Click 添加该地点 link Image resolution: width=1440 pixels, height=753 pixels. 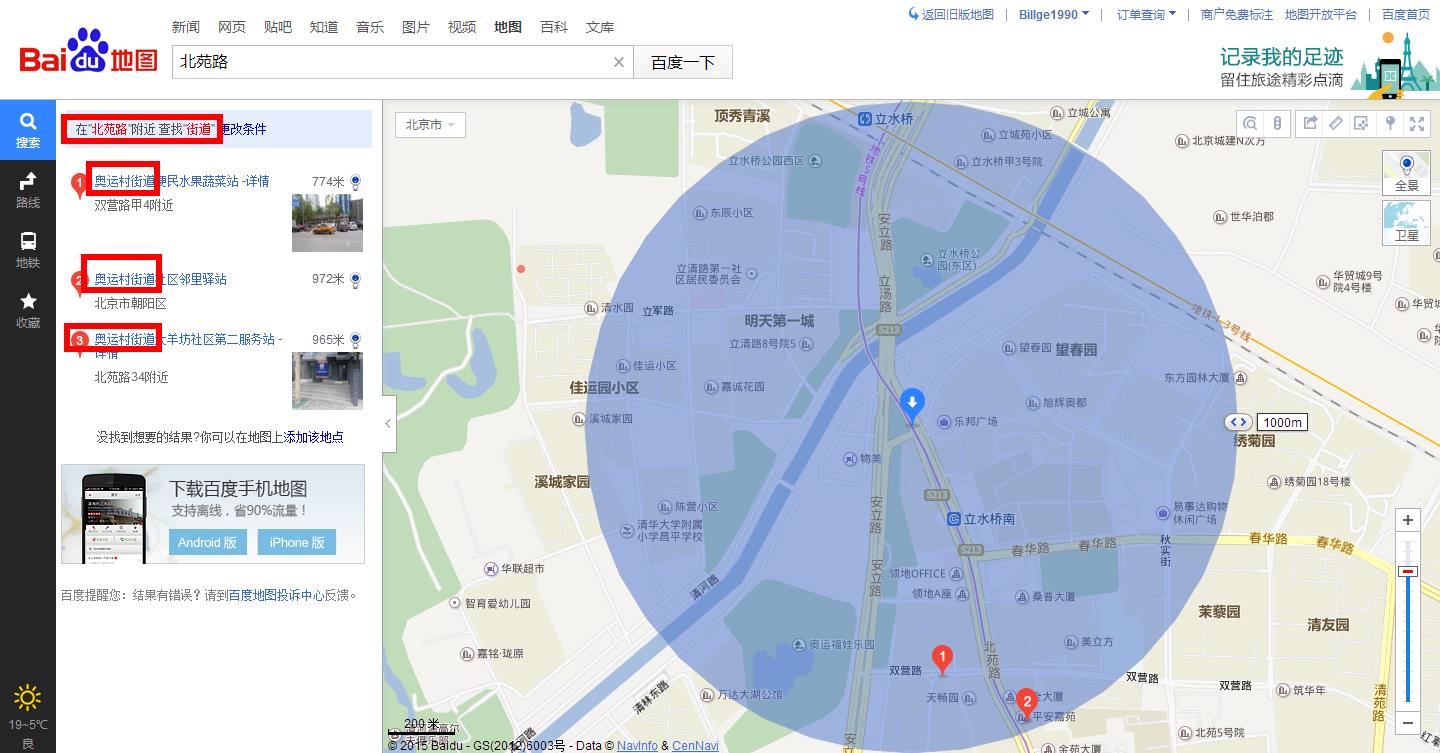pyautogui.click(x=314, y=437)
